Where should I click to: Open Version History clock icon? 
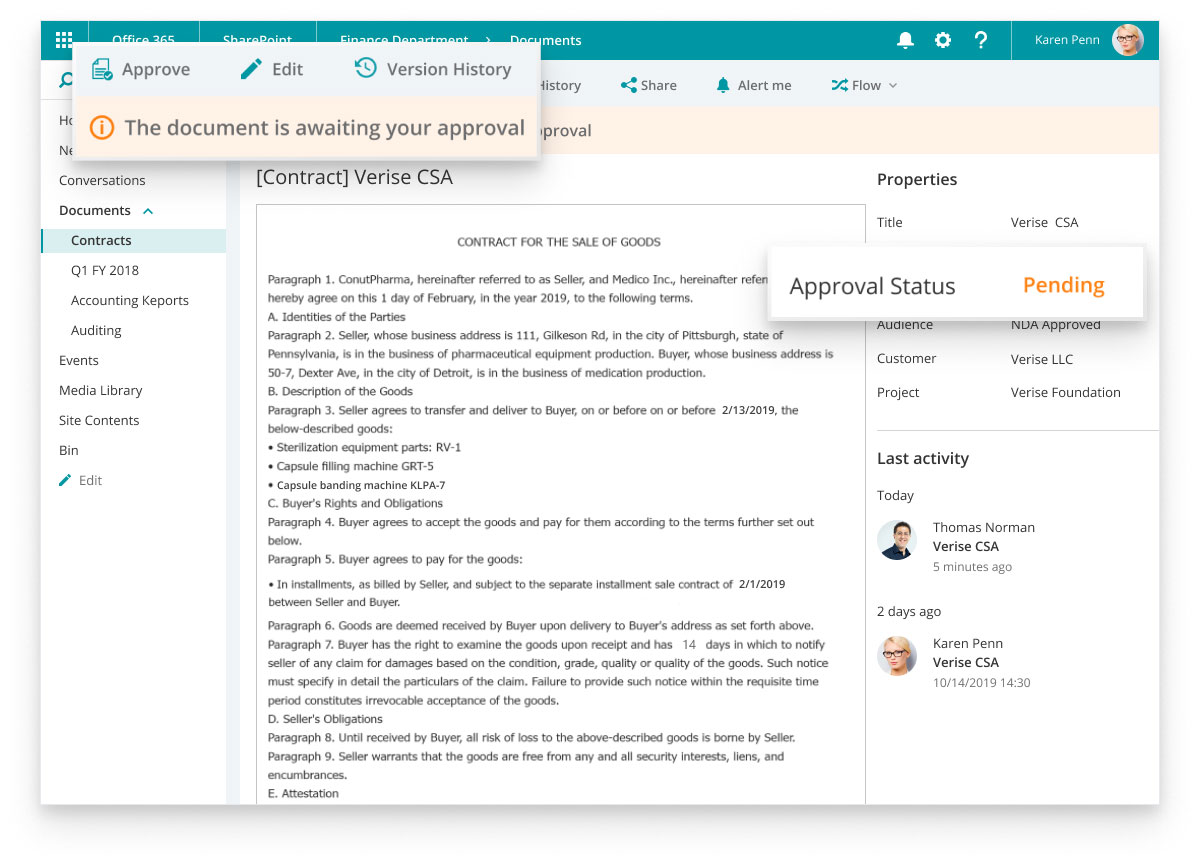click(366, 68)
